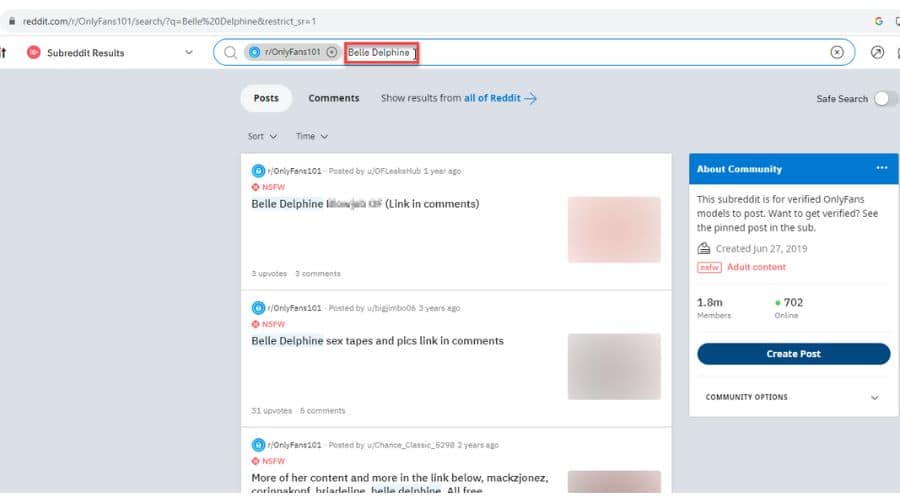Click NSFW tag on the bigjimbo06 post
The image size is (900, 500).
[268, 324]
